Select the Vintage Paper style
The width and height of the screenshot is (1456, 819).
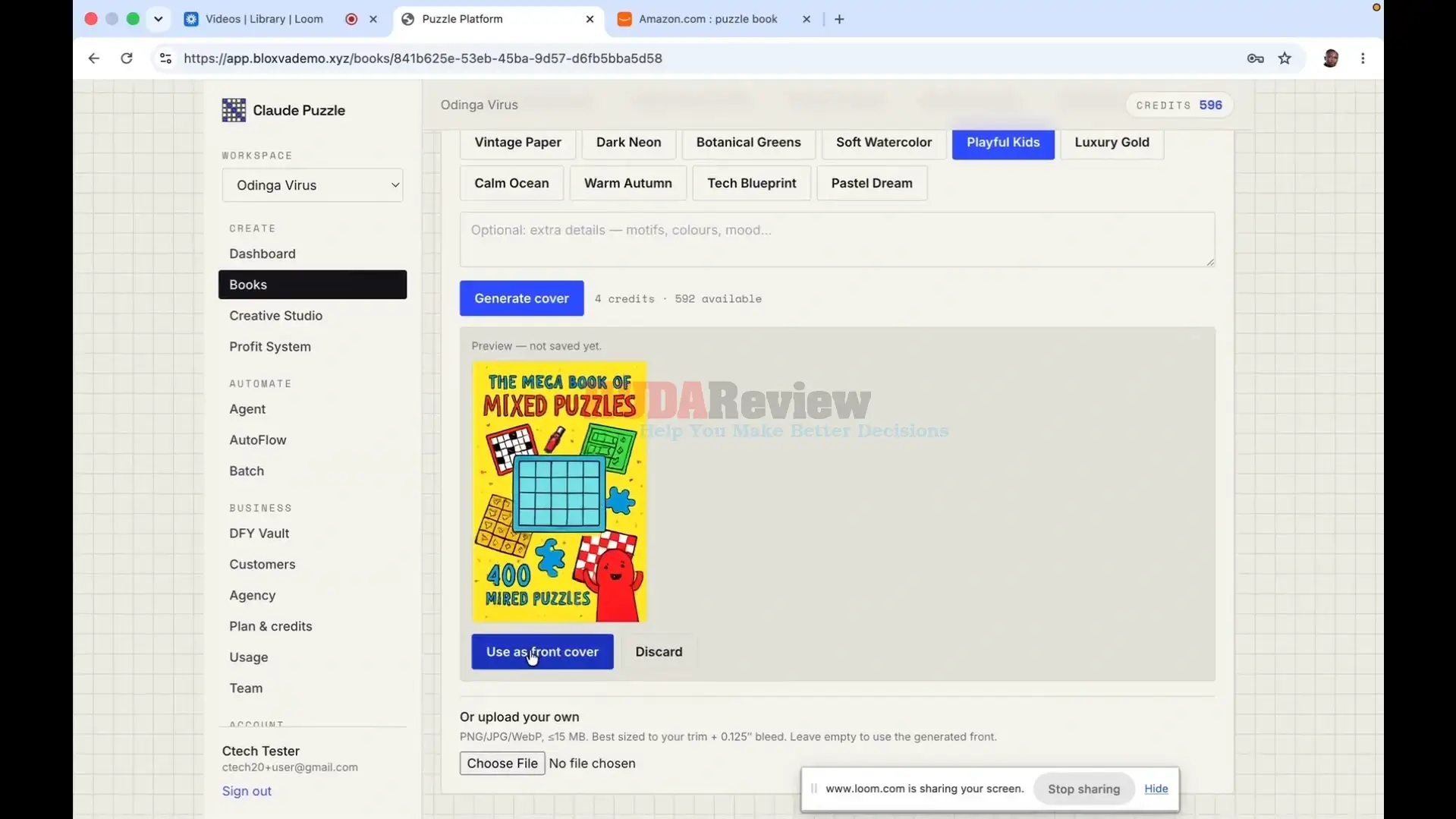[x=517, y=143]
